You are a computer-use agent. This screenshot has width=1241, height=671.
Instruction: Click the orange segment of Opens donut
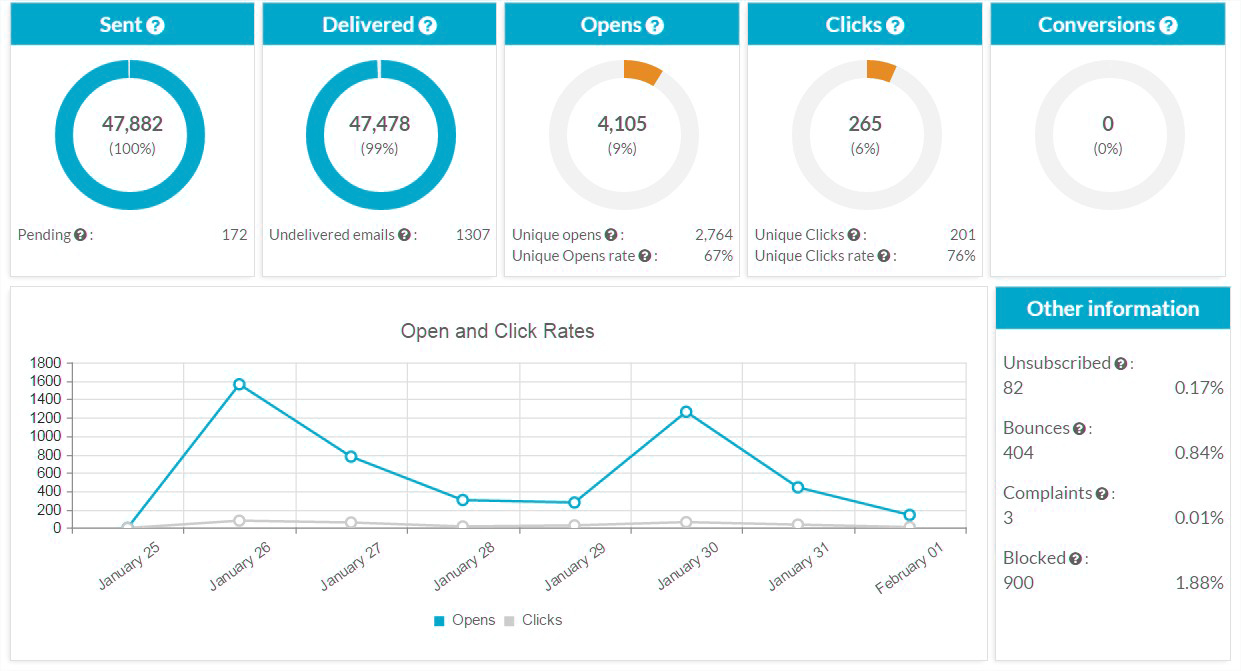tap(643, 70)
